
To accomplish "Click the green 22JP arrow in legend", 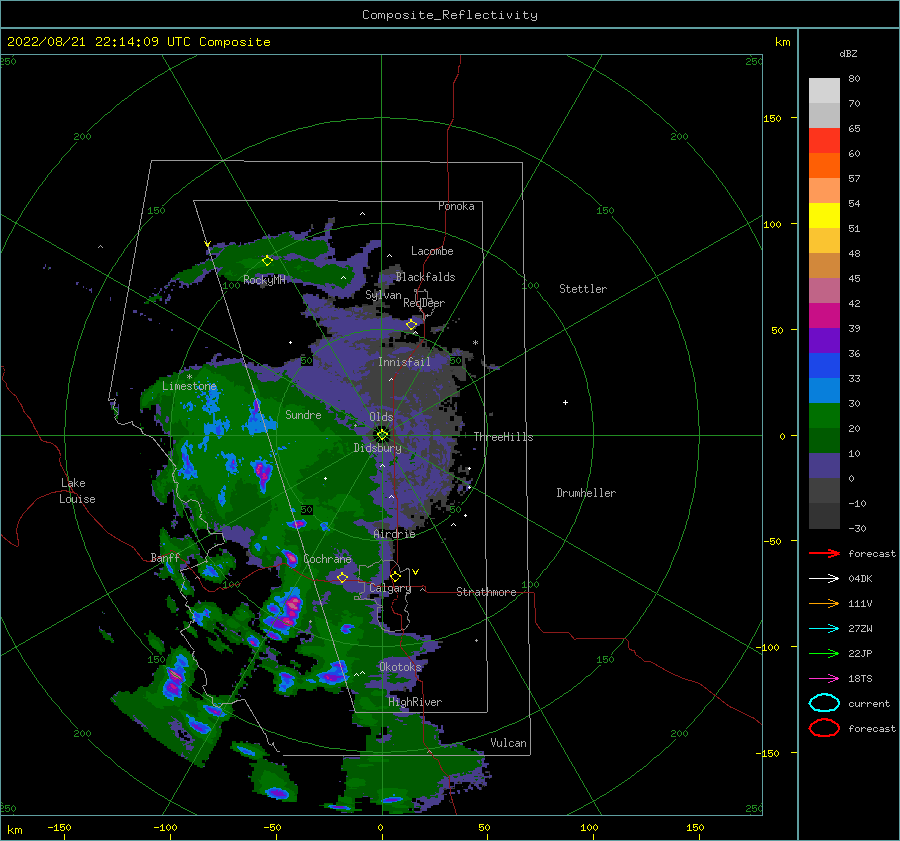I will (824, 653).
